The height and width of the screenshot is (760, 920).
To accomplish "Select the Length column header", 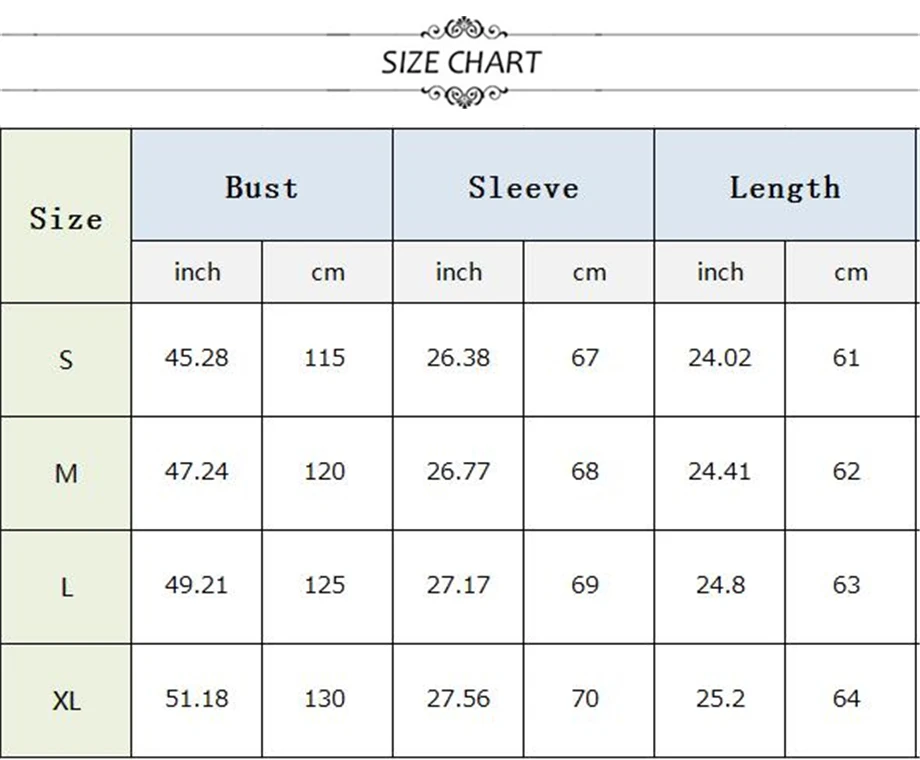I will tap(784, 185).
